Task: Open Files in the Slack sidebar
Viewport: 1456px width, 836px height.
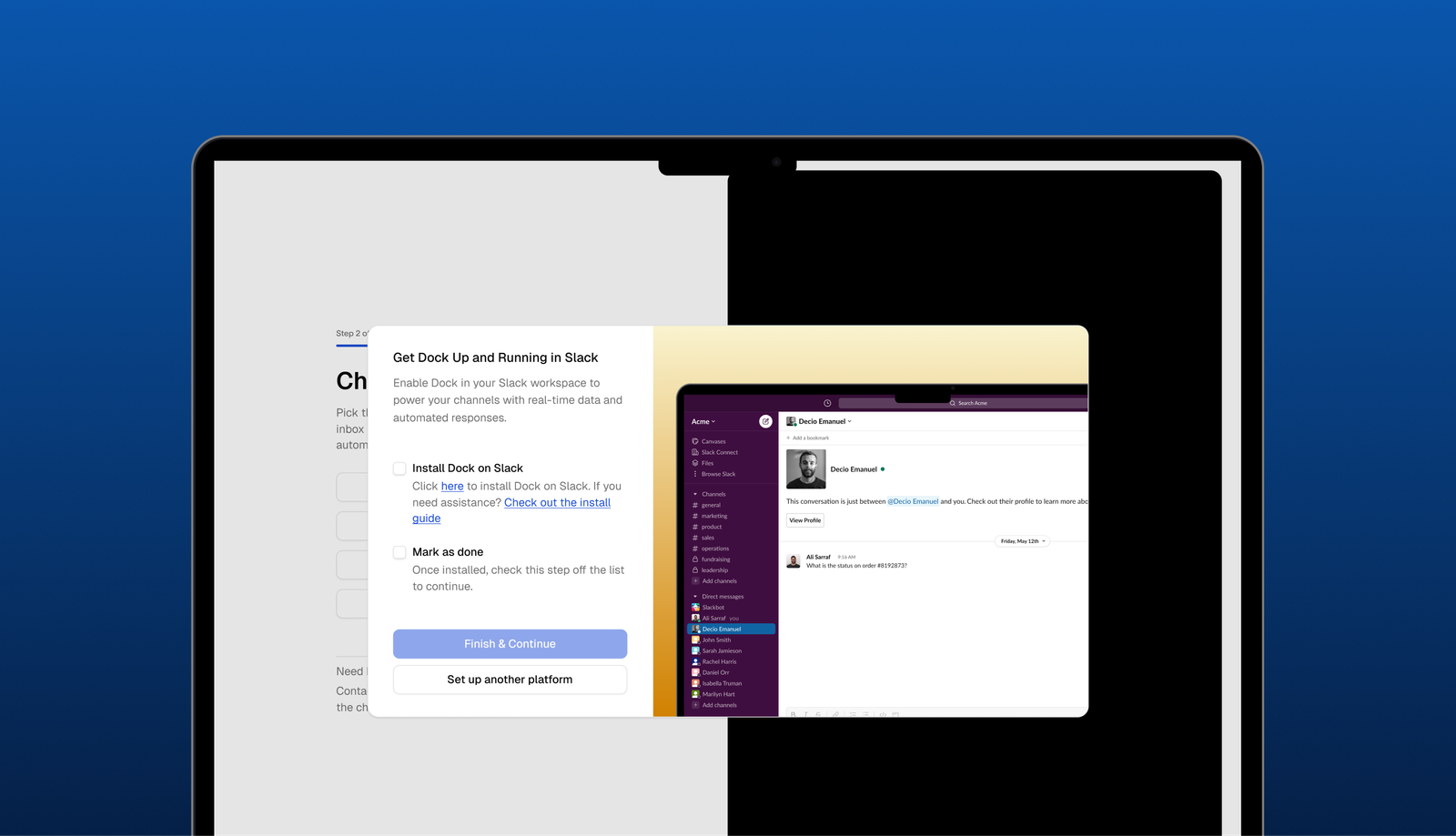Action: [x=703, y=463]
